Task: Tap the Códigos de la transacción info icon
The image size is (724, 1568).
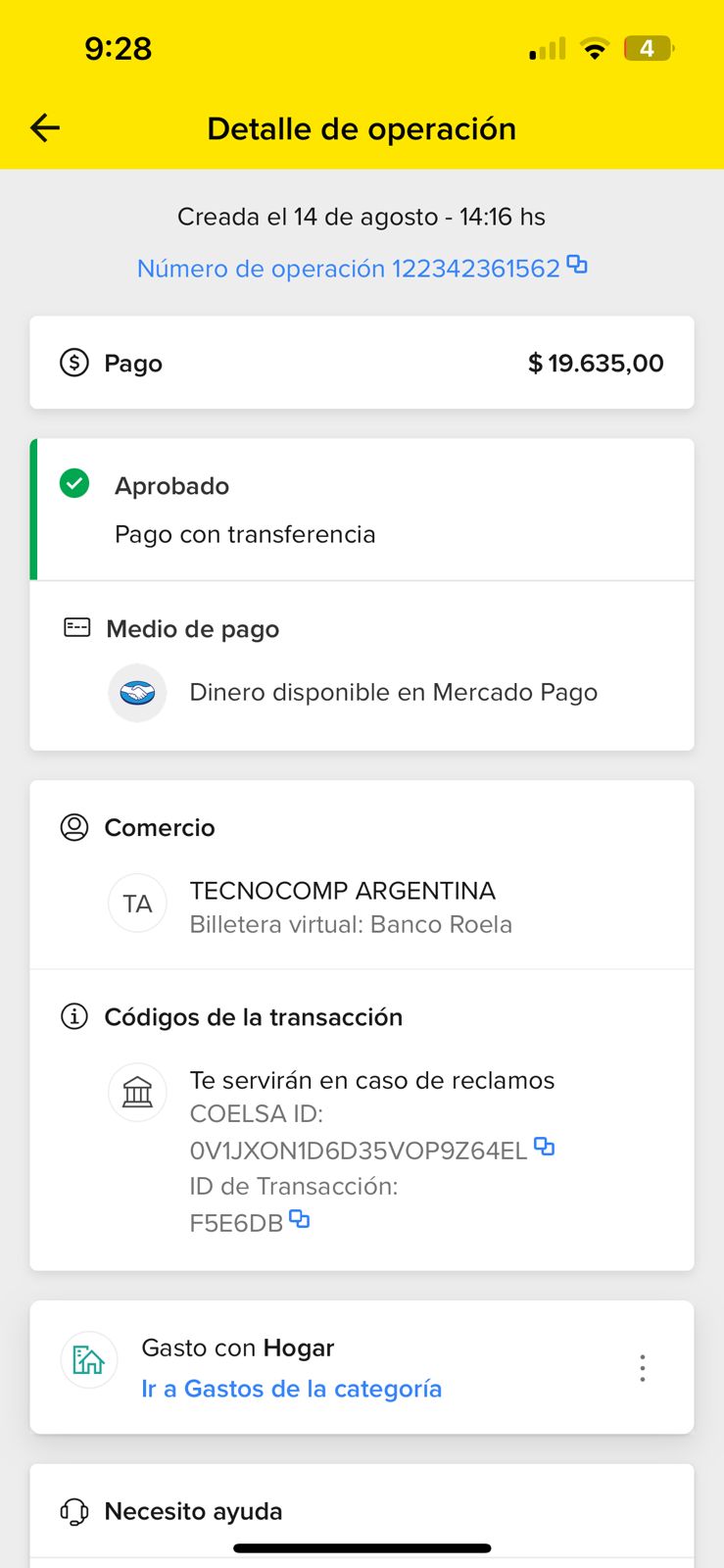Action: point(74,1016)
